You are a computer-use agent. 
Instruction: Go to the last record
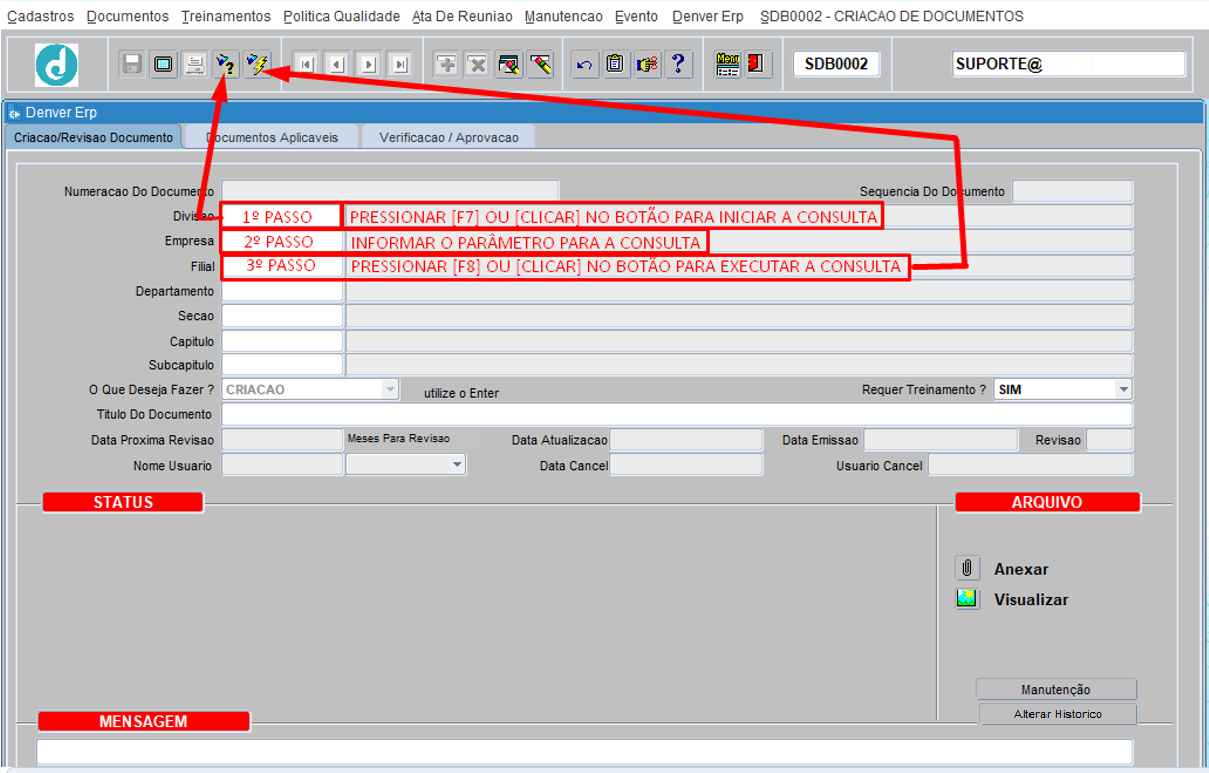point(400,65)
